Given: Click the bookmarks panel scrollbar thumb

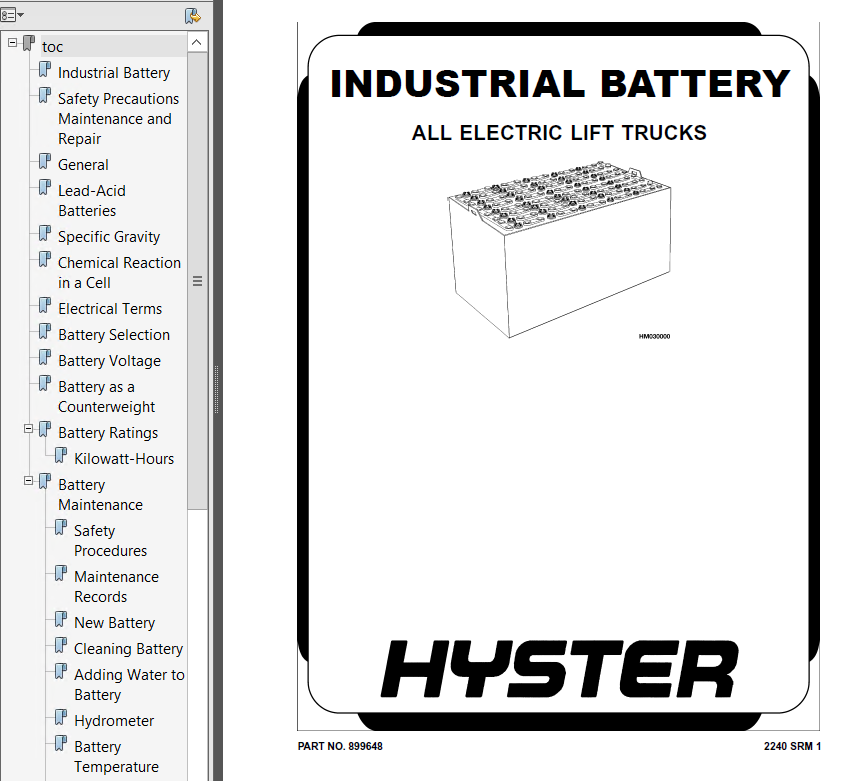Looking at the screenshot, I should (x=197, y=281).
